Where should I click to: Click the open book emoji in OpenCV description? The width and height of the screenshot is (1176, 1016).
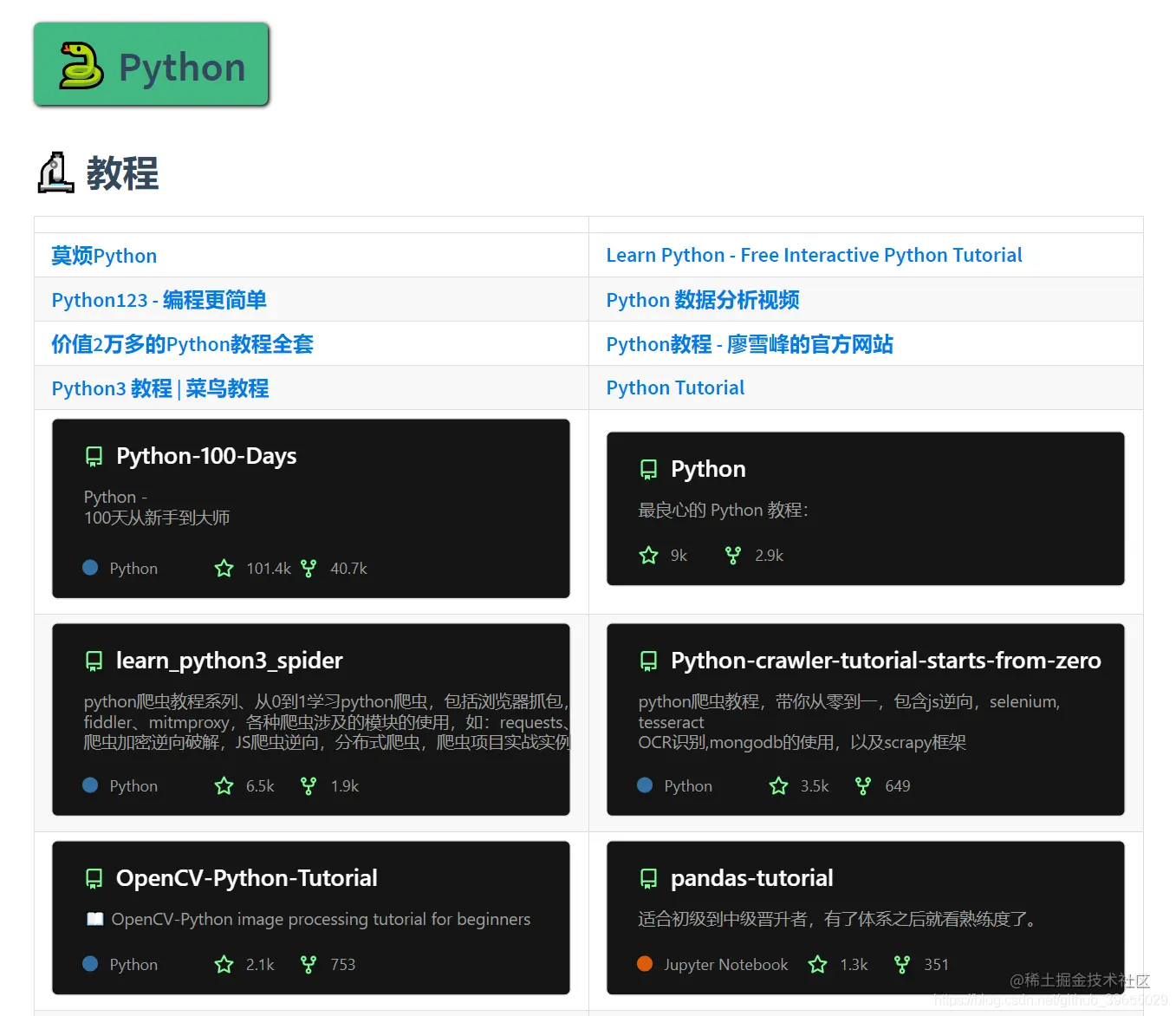94,919
